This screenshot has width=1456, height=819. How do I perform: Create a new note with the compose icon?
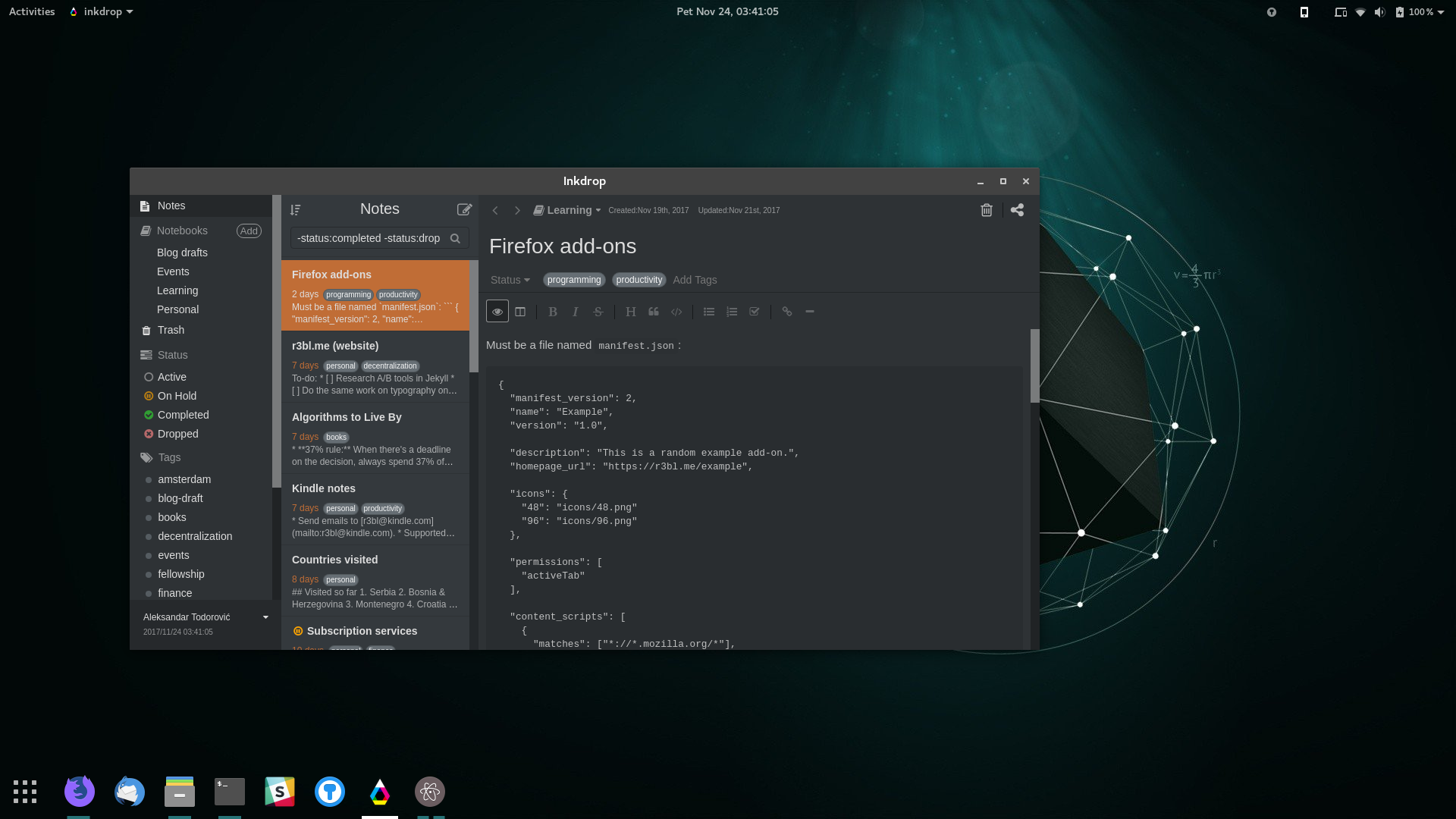click(x=464, y=209)
